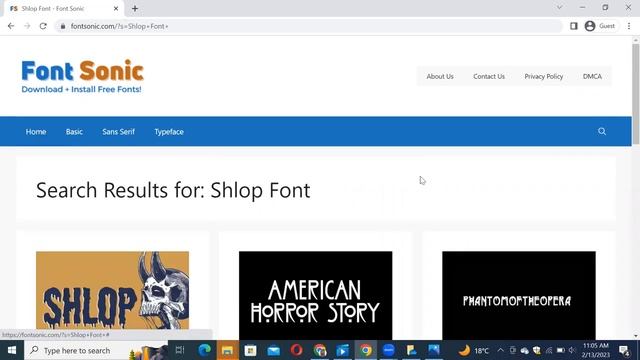Open the About Us page
The image size is (640, 360).
tap(440, 76)
